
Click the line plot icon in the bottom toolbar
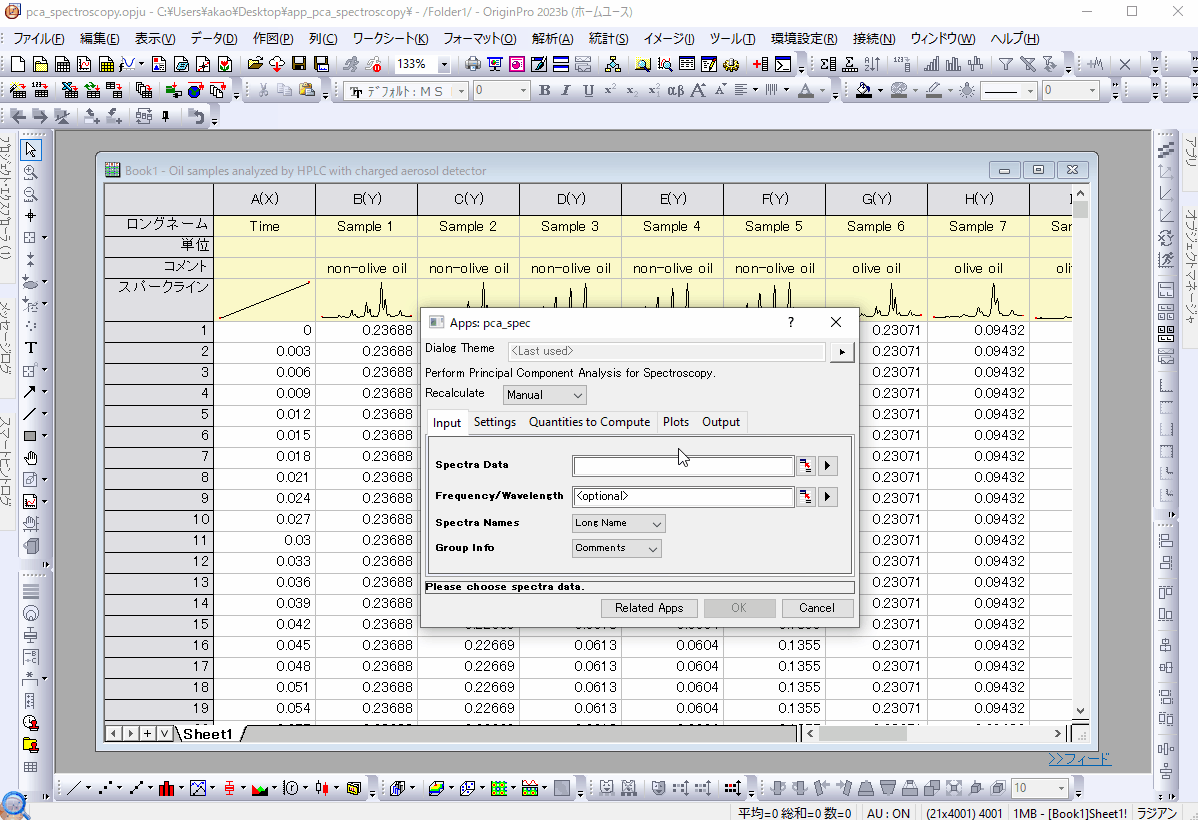pyautogui.click(x=73, y=788)
